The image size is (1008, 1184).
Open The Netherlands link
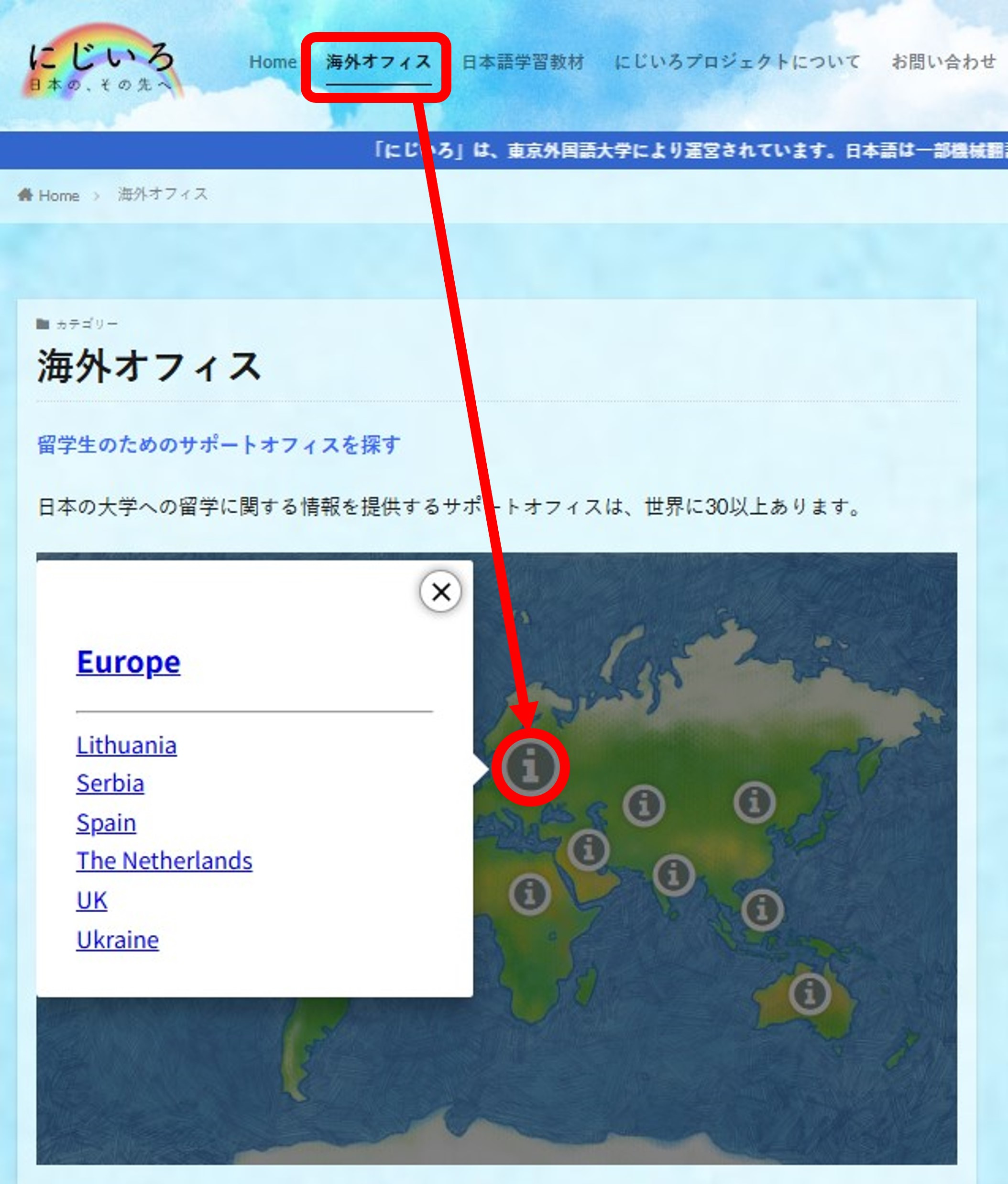(164, 861)
